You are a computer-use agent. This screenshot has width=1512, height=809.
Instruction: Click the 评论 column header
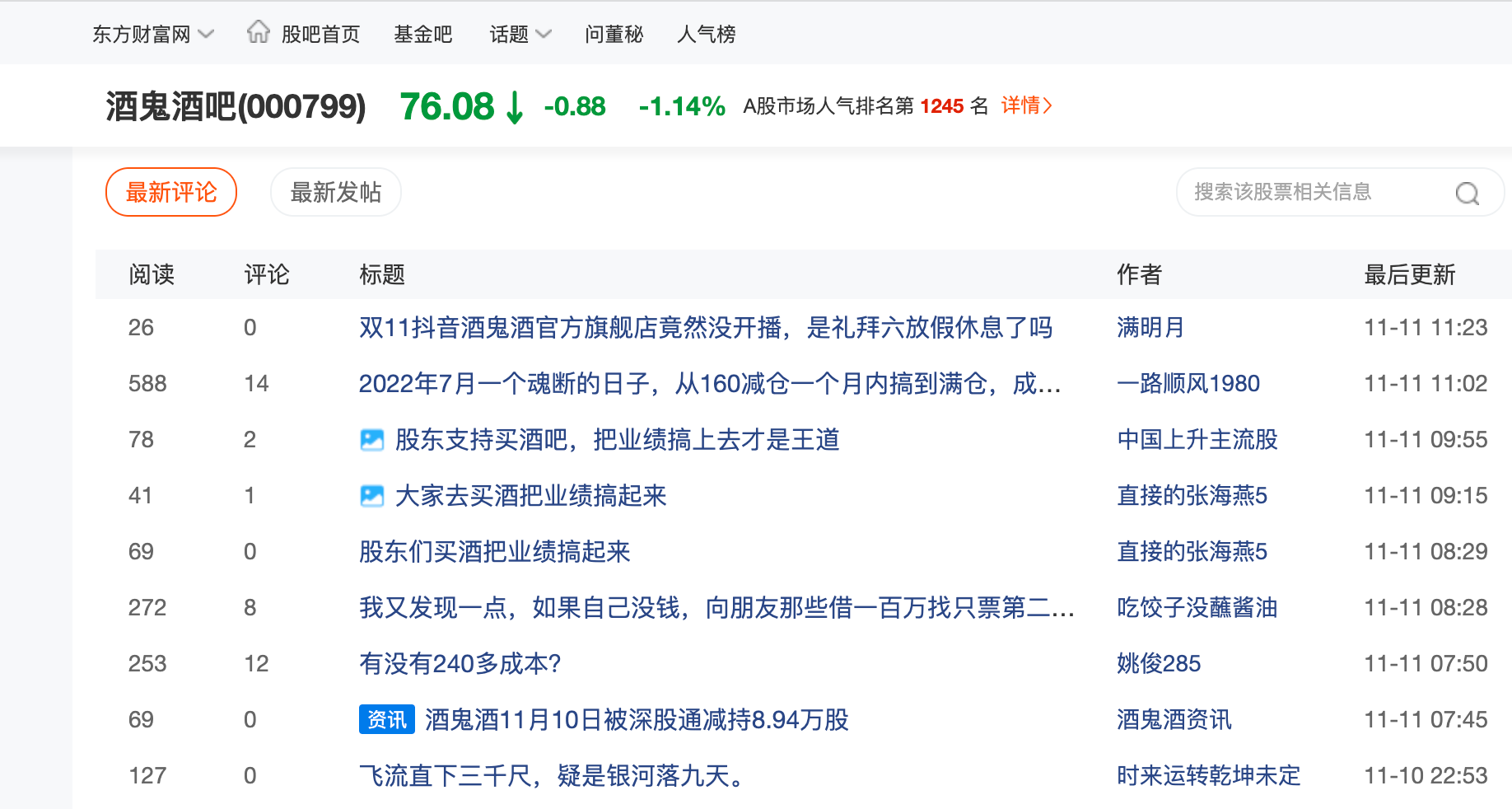[x=267, y=274]
